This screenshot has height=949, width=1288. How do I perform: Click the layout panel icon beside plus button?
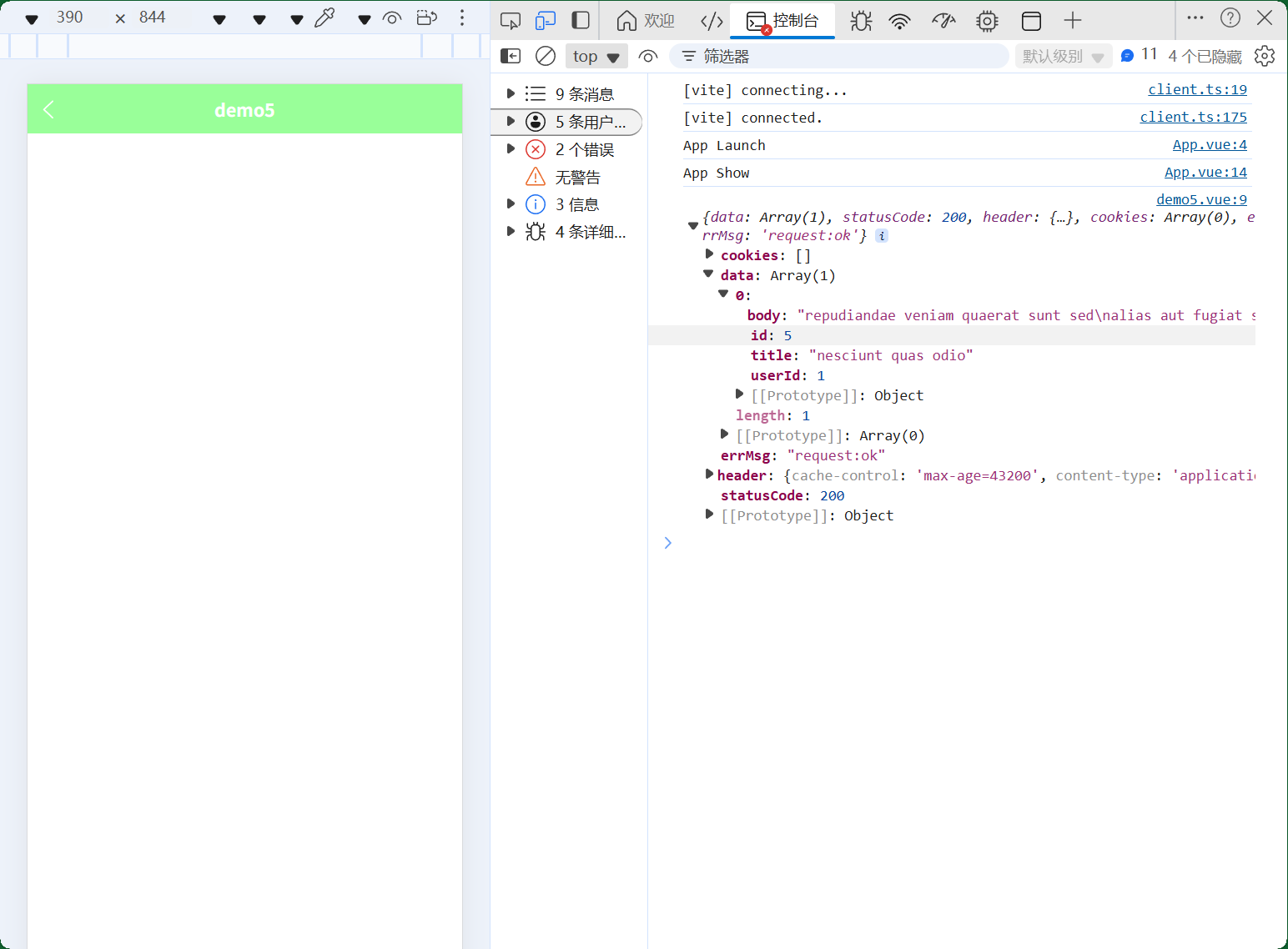1032,20
